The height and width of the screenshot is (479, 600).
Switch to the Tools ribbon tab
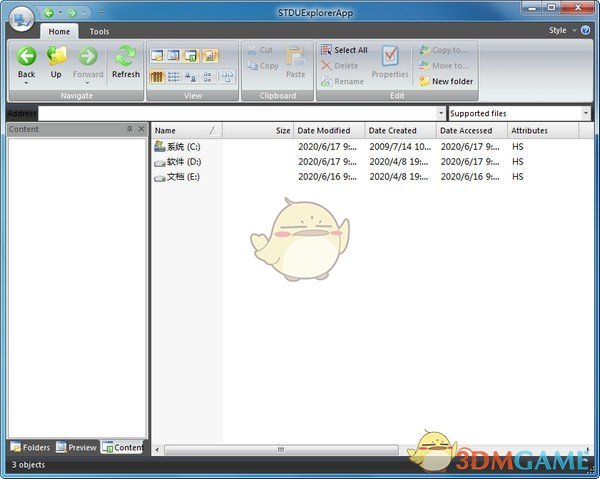coord(99,31)
